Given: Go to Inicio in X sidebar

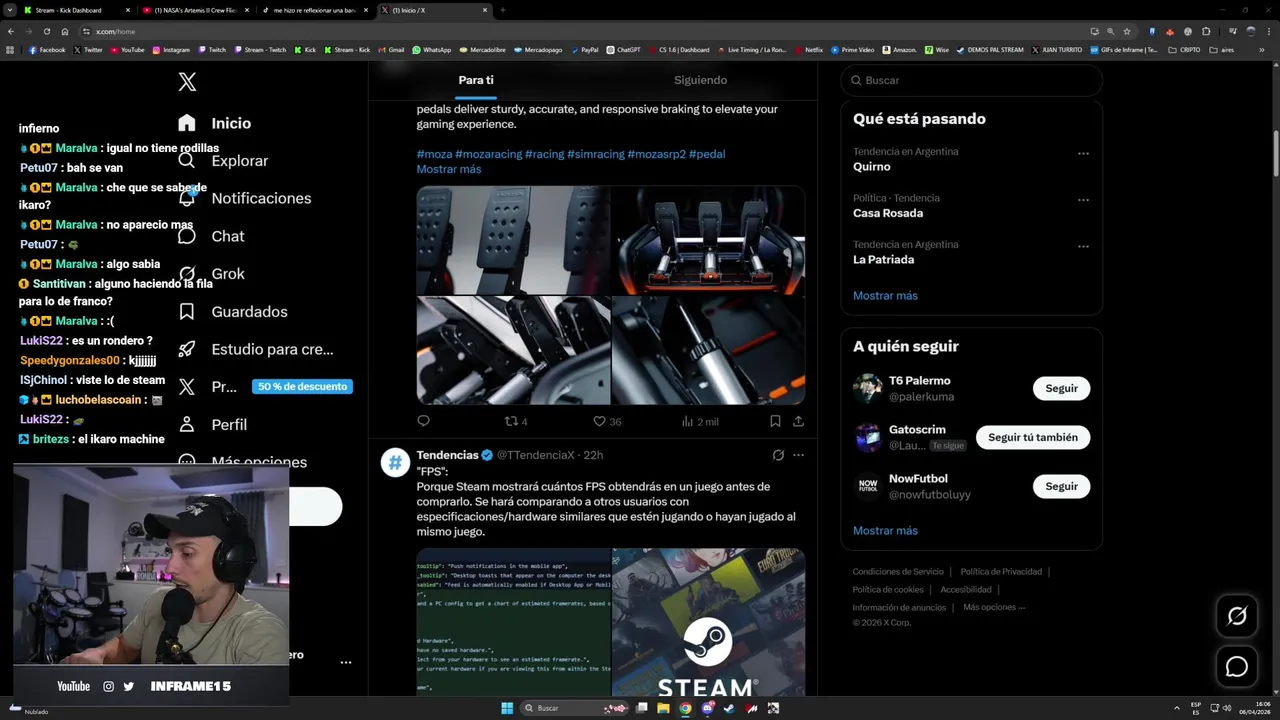Looking at the screenshot, I should pyautogui.click(x=215, y=123).
